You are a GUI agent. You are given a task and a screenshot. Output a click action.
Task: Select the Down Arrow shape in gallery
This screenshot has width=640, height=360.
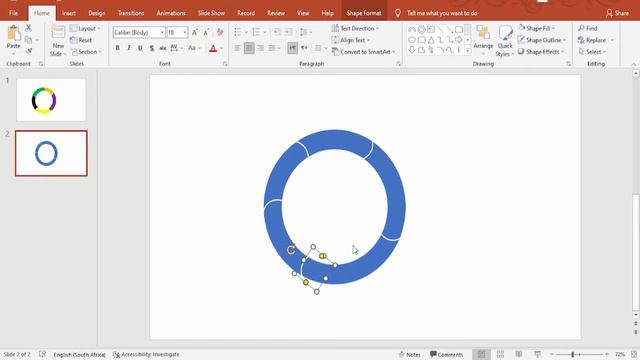tap(411, 50)
